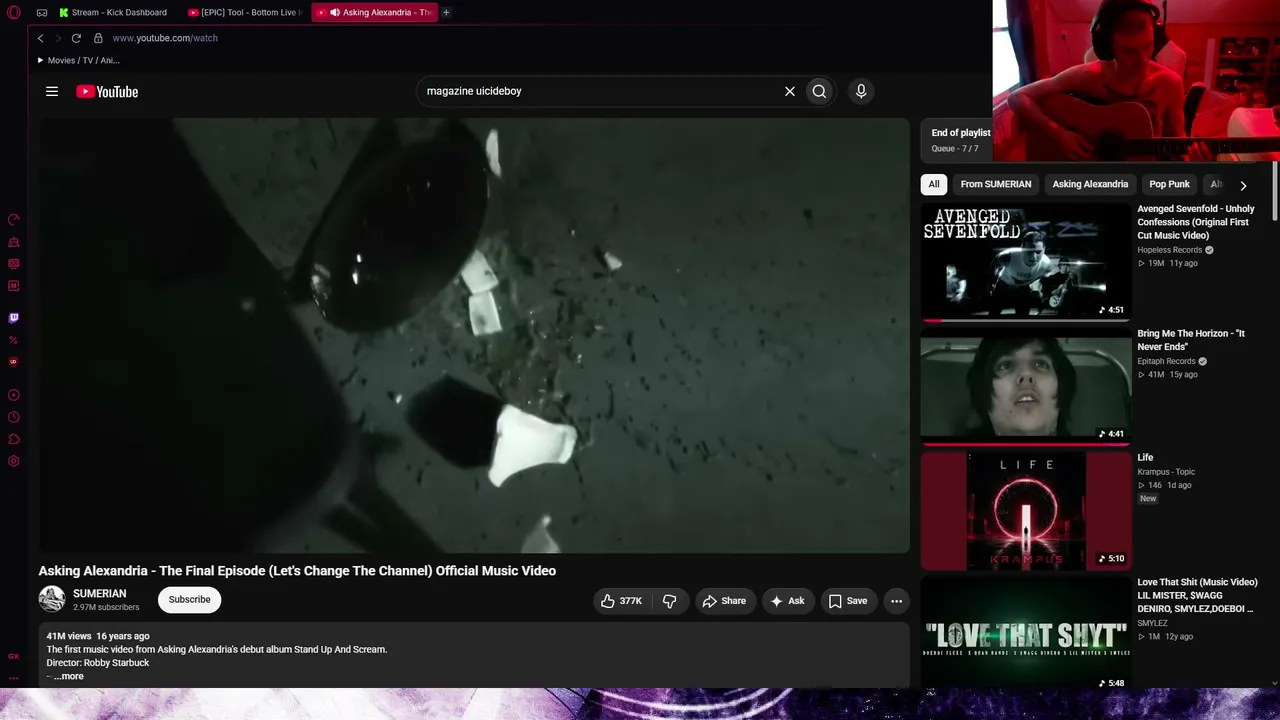Select the Asking Alexandria chip
The image size is (1280, 720).
tap(1090, 184)
